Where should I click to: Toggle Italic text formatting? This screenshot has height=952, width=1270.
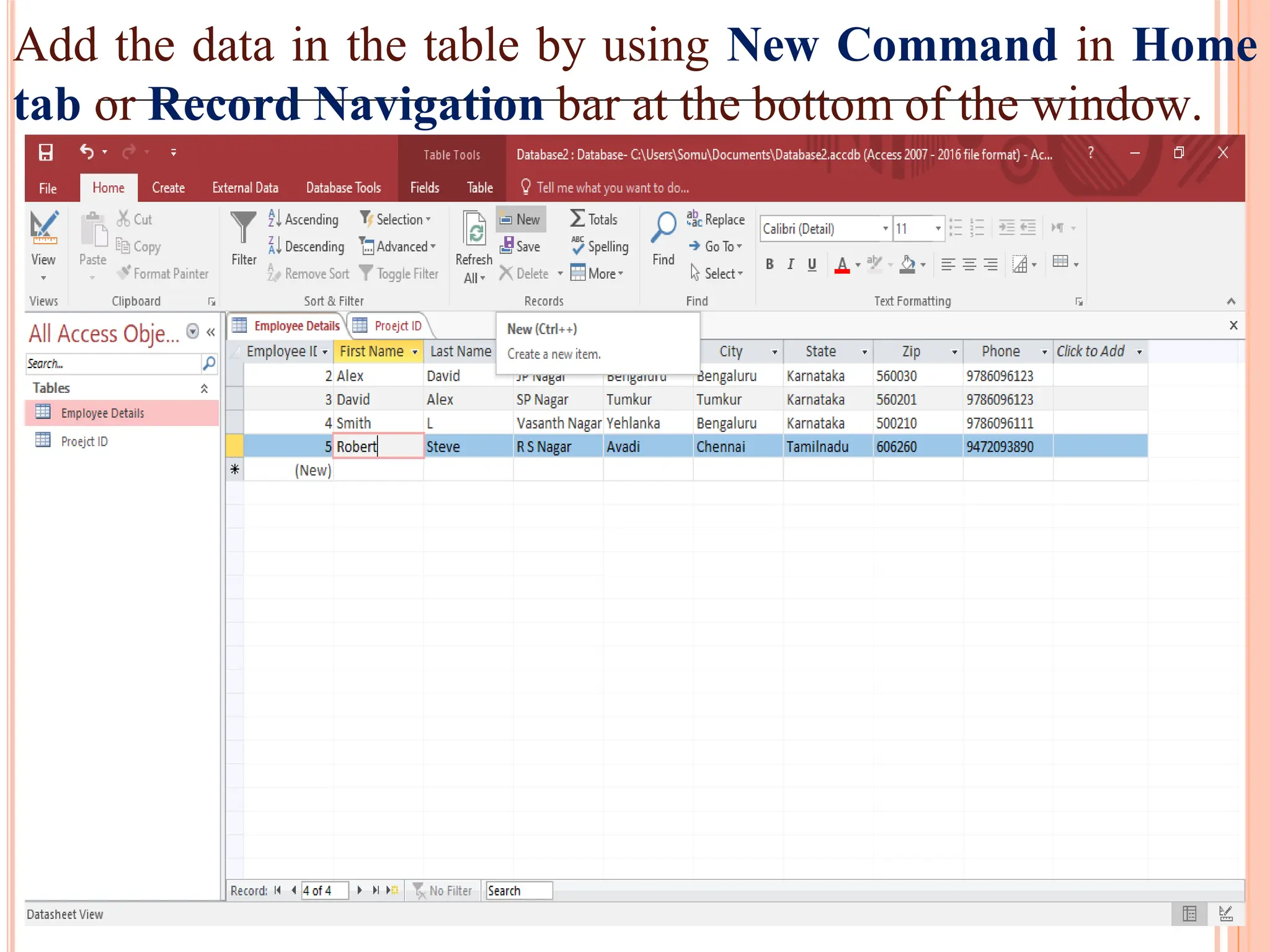(791, 265)
